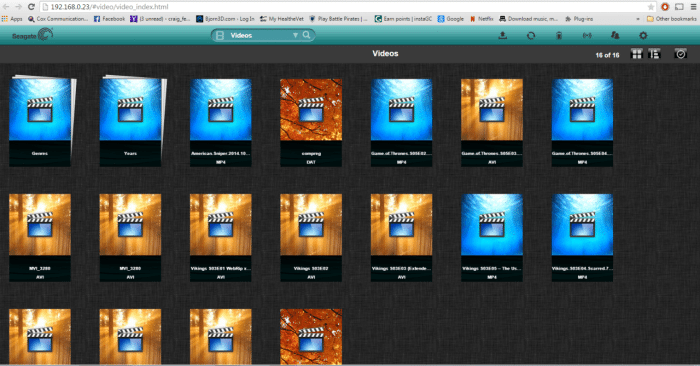
Task: Open the settings gear icon
Action: [643, 35]
